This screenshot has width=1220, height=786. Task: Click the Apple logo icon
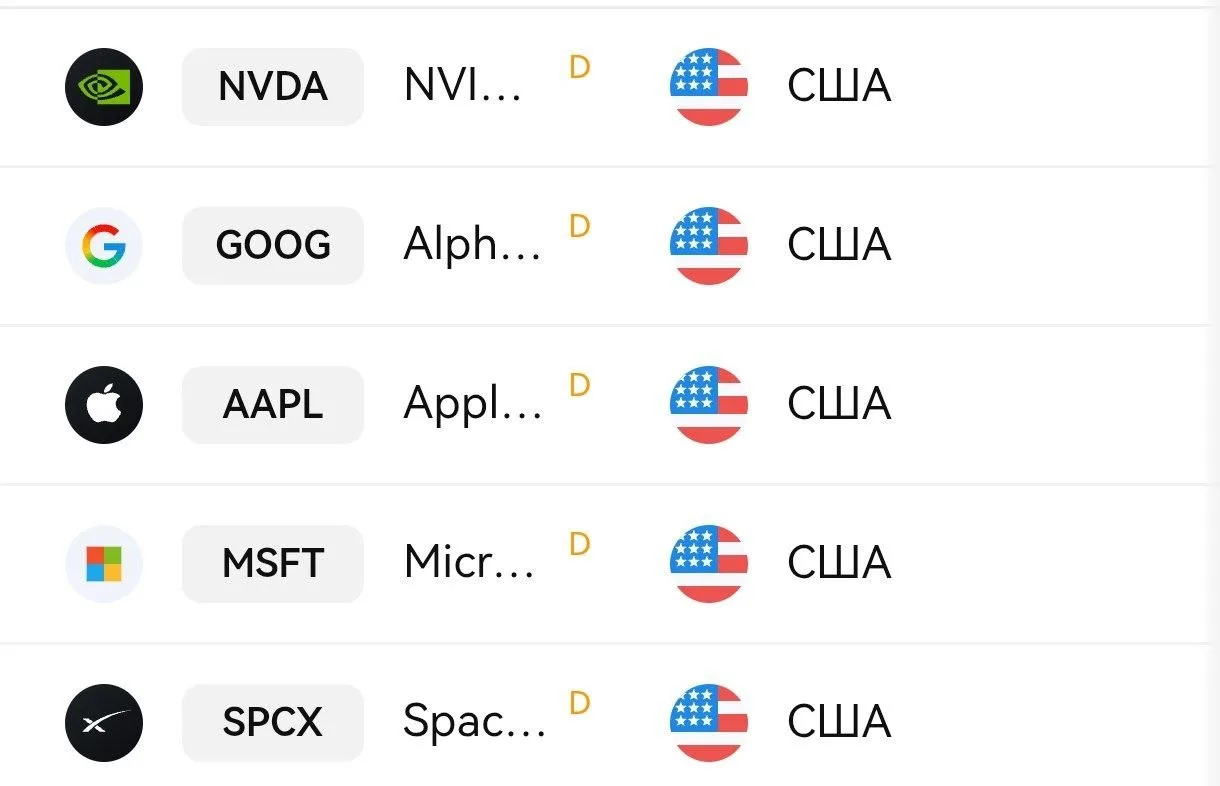coord(104,405)
